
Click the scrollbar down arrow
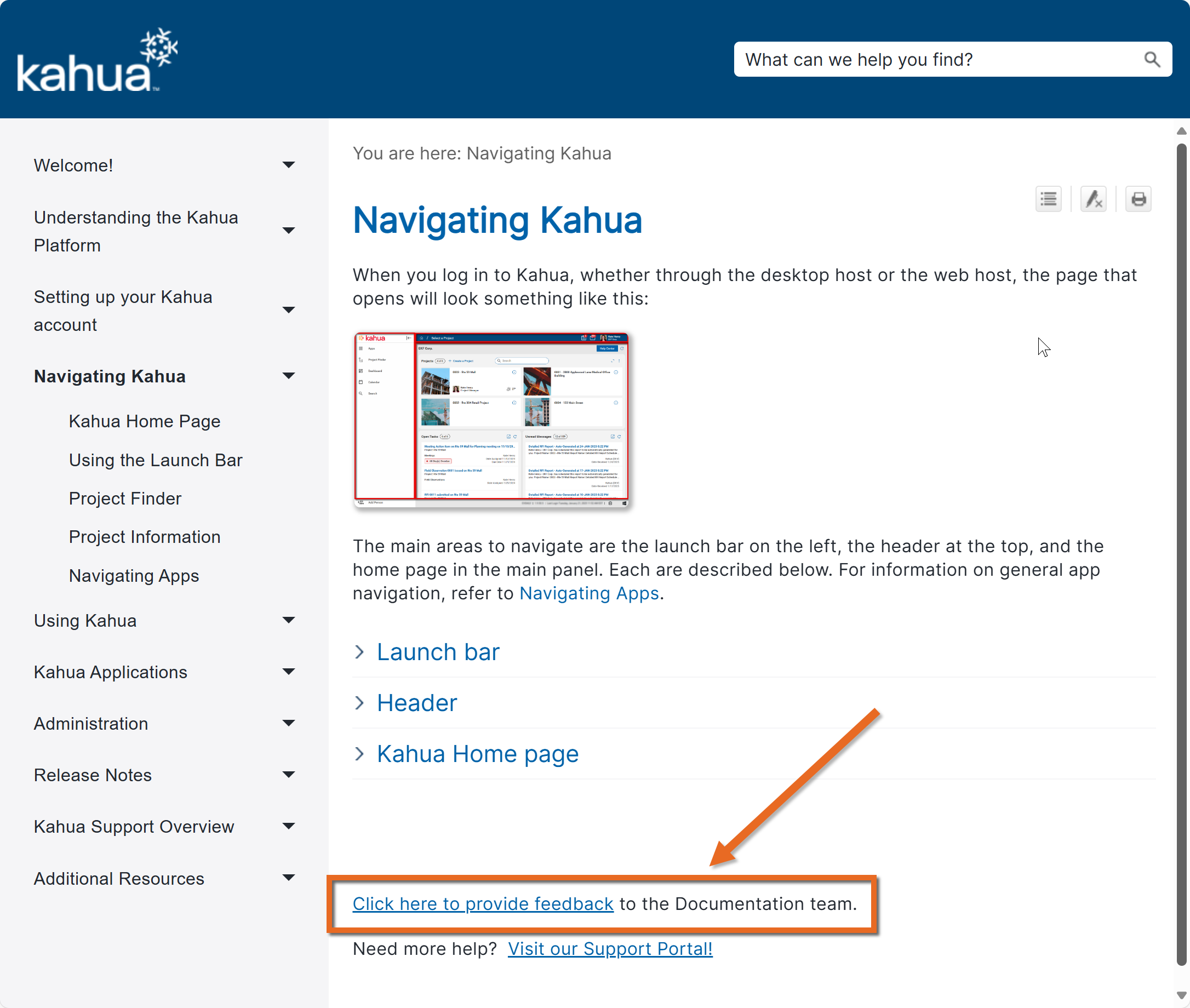(1181, 995)
